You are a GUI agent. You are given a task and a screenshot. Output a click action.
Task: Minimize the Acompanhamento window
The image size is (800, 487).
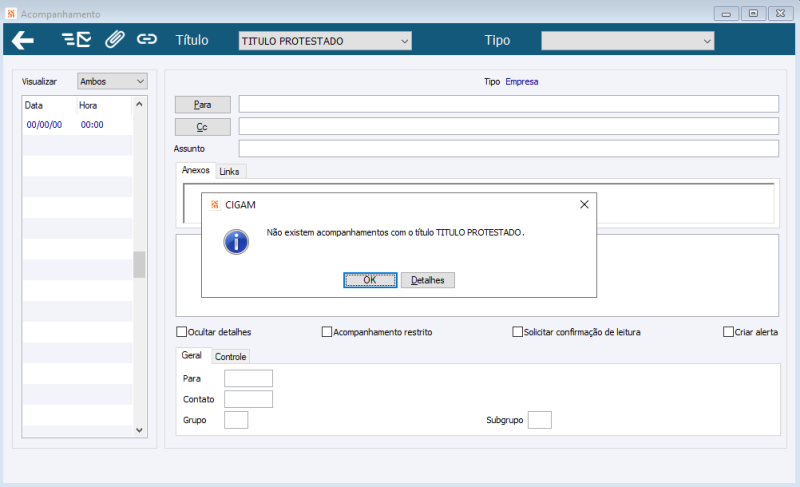(727, 14)
